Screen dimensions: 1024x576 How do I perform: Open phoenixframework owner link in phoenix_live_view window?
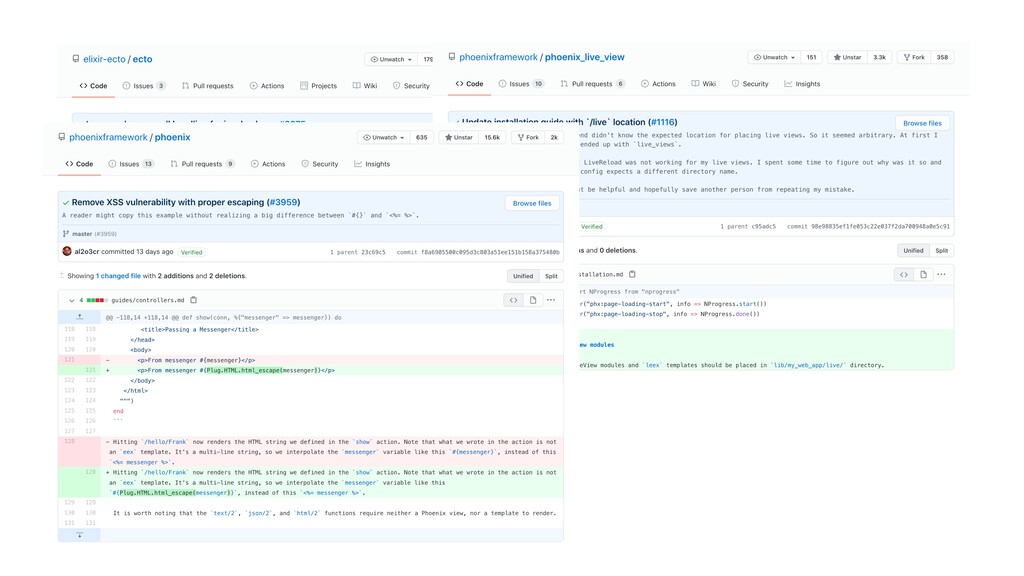click(498, 57)
